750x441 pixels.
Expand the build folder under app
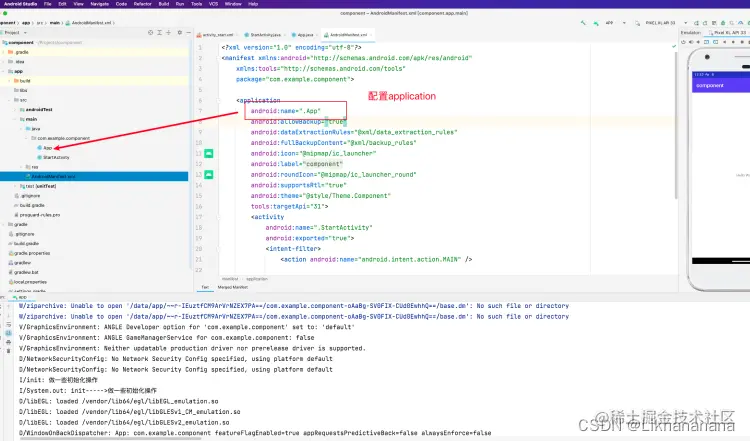10,81
